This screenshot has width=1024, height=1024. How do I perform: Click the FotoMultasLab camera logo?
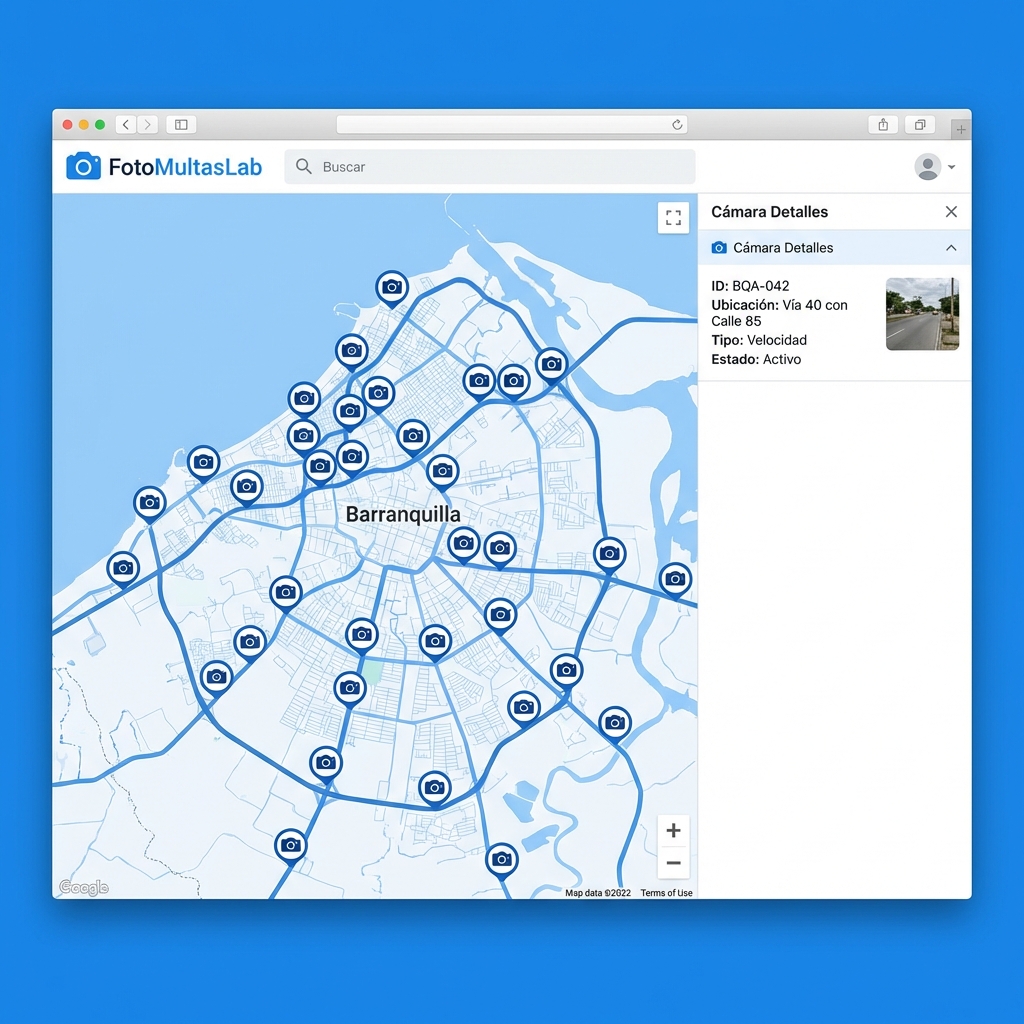point(85,167)
